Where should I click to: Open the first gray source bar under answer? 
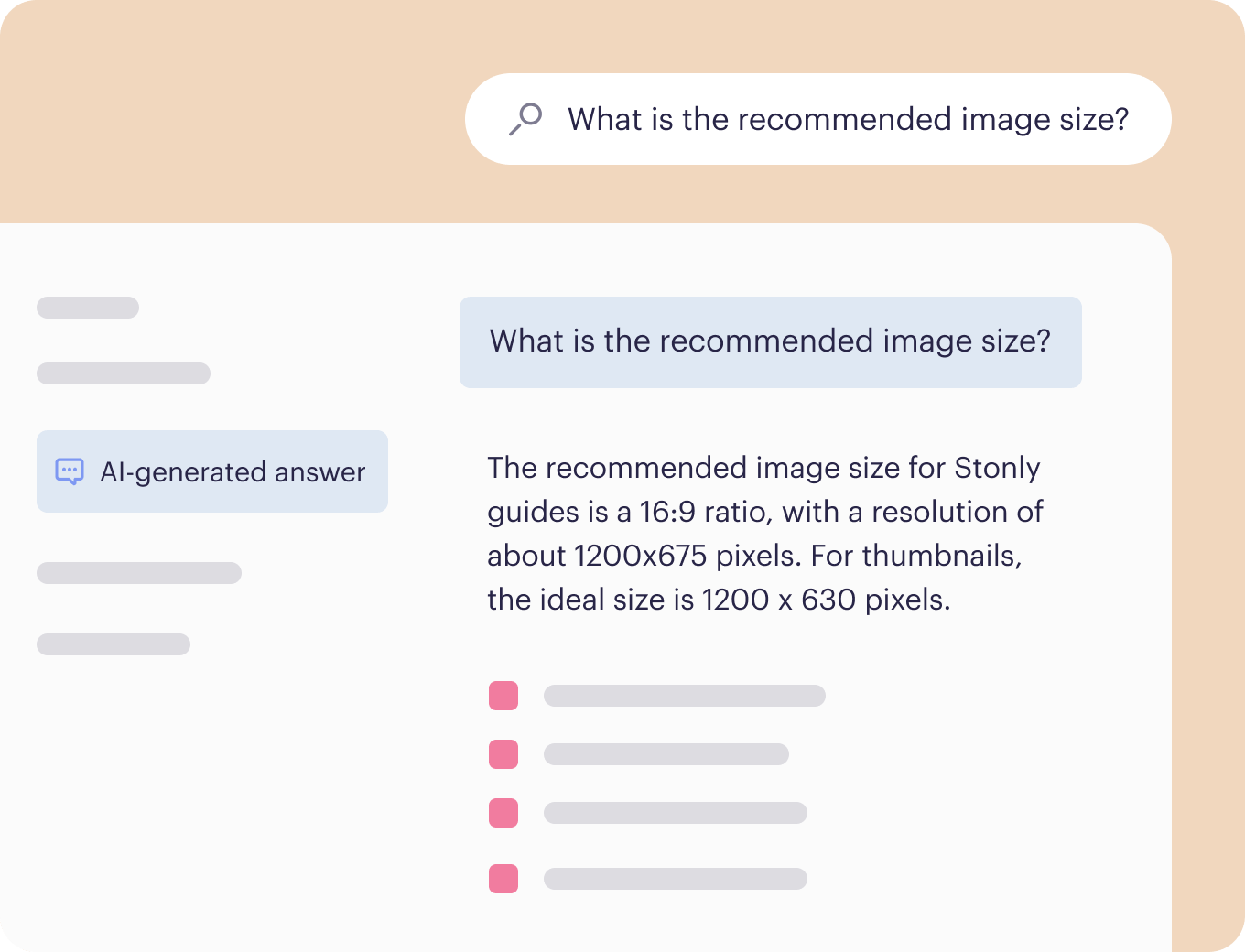click(x=685, y=696)
